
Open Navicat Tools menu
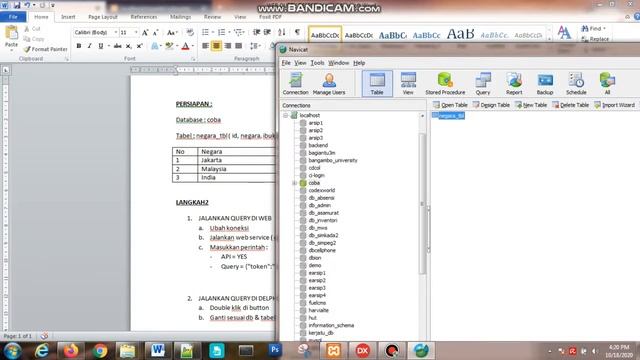pos(317,63)
